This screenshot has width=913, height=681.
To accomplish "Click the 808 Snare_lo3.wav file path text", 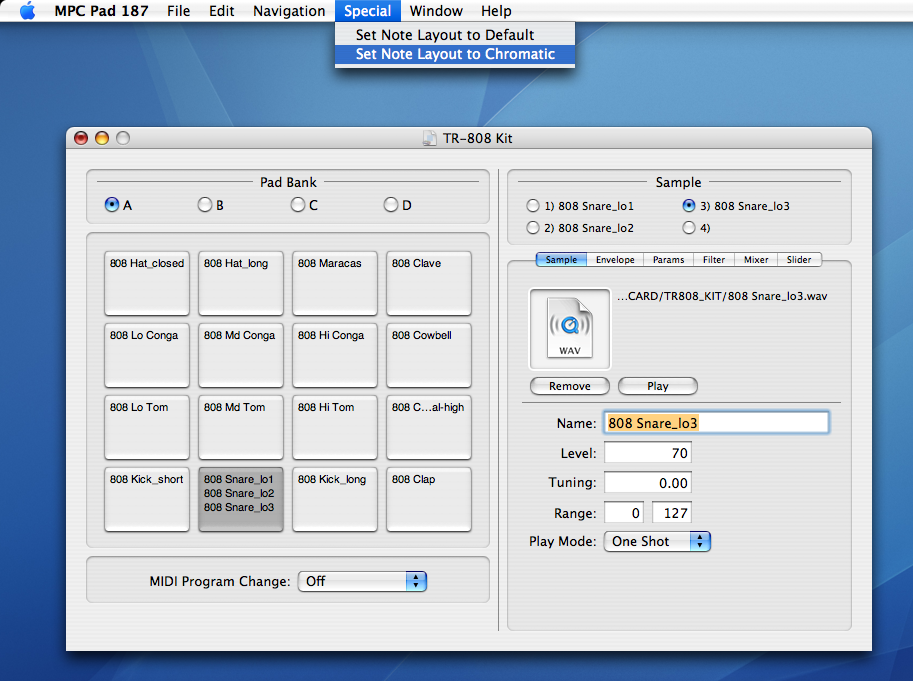I will (x=722, y=296).
